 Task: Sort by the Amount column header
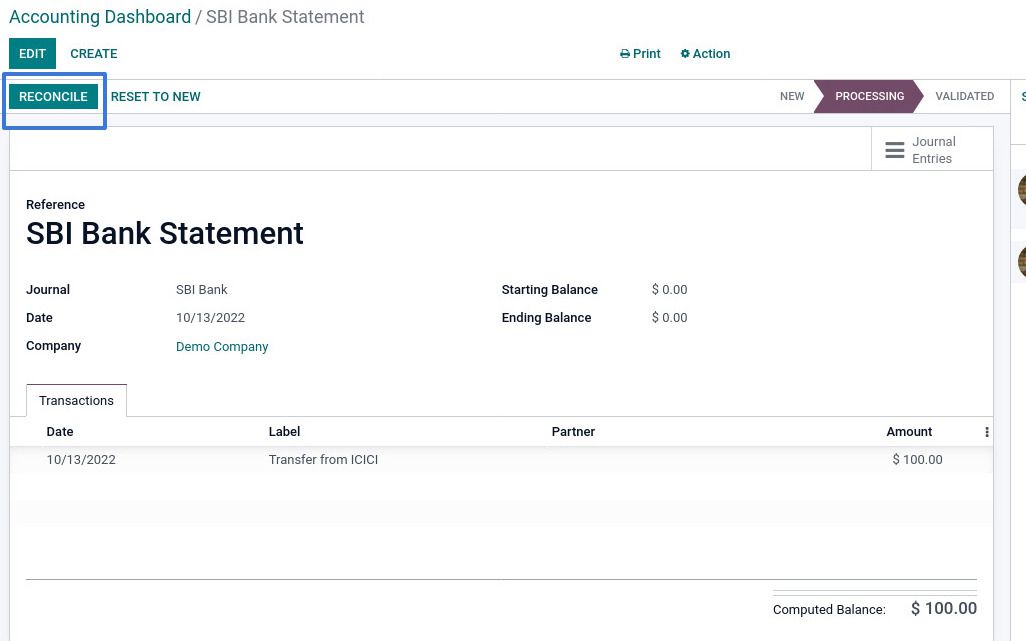(909, 432)
